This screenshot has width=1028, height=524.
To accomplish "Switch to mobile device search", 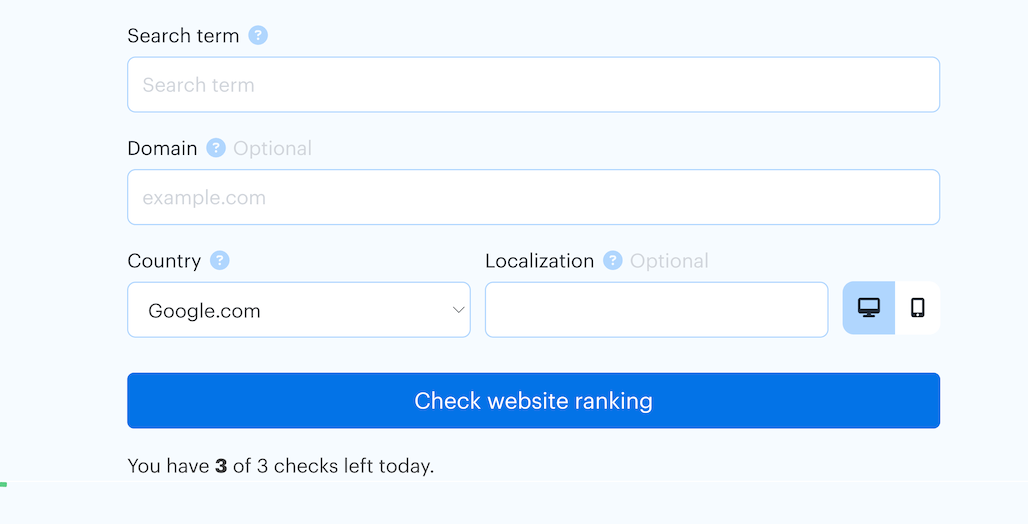I will (x=917, y=308).
